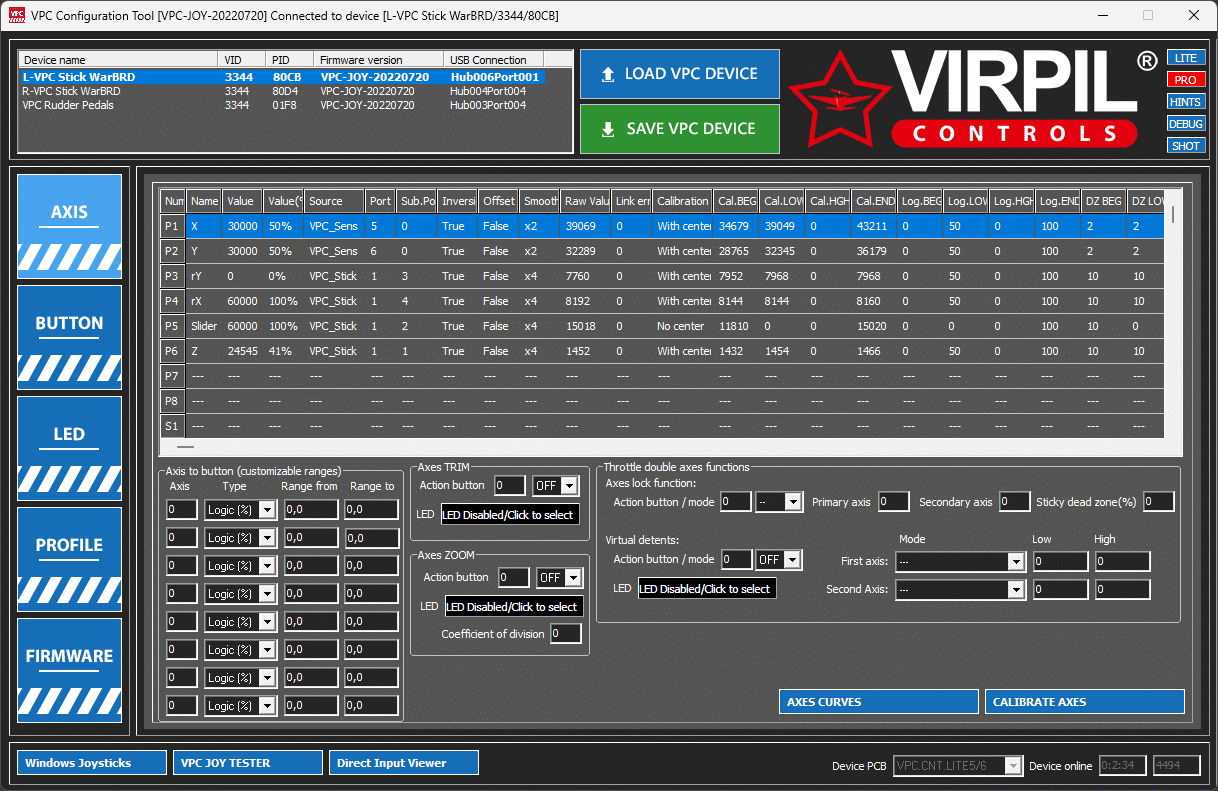Switch to PRO mode
Screen dimensions: 1218x791
click(1185, 80)
